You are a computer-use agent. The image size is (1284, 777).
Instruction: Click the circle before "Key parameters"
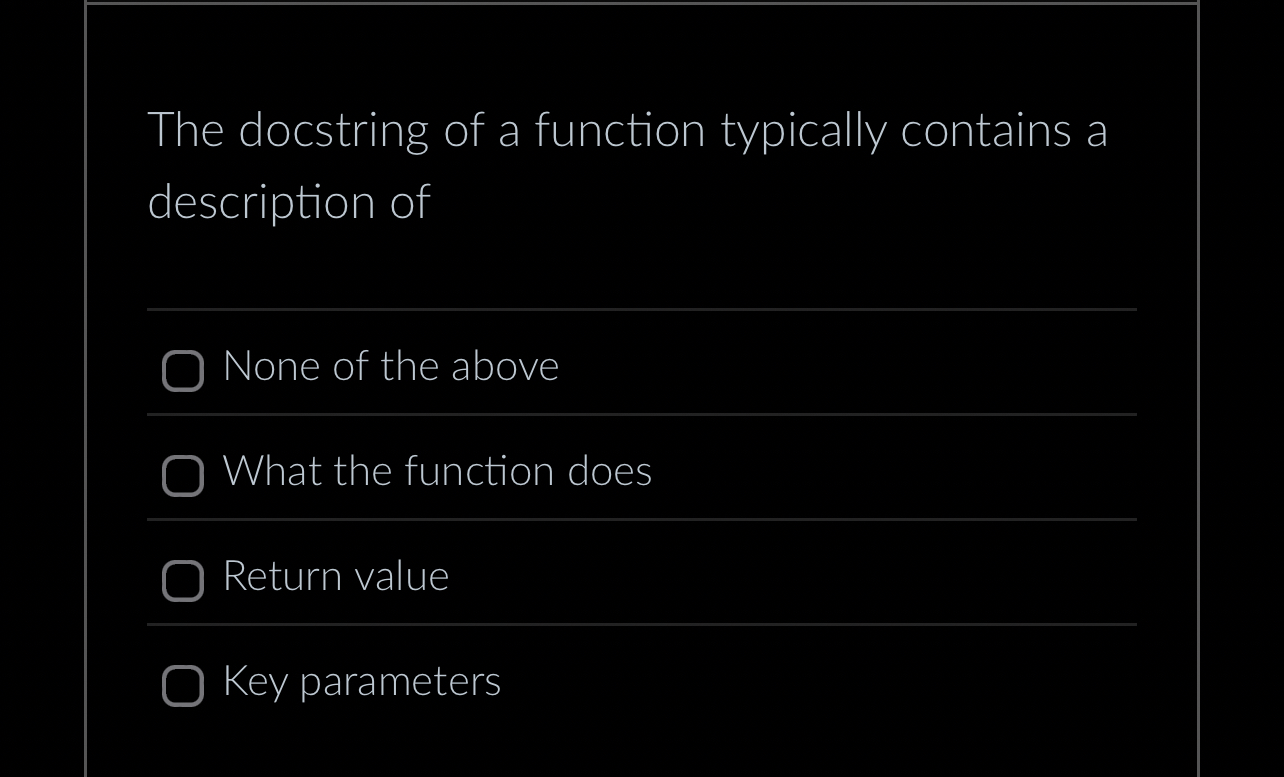[x=183, y=686]
